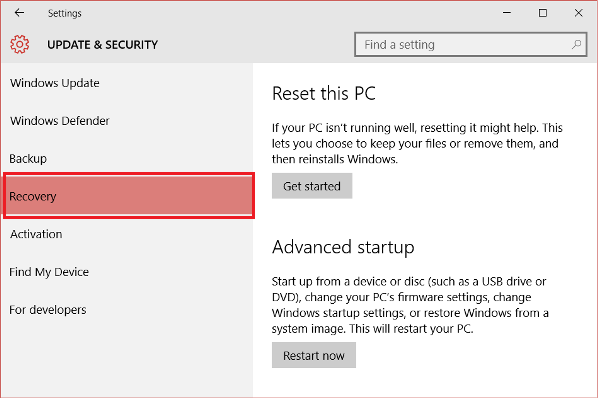Go back using the arrow icon
598x398 pixels.
[19, 13]
